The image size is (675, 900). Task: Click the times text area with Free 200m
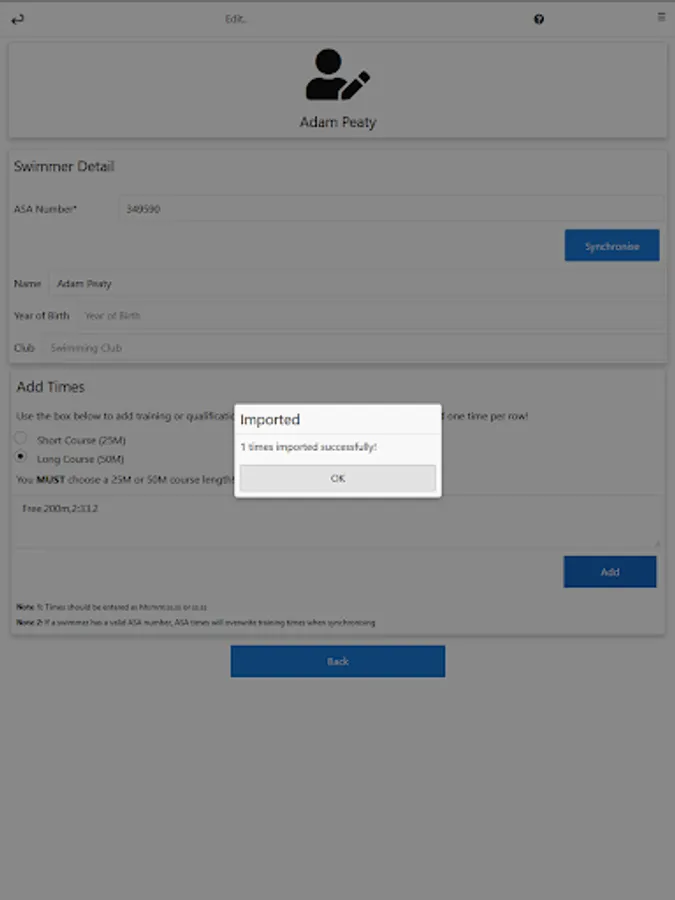(336, 522)
